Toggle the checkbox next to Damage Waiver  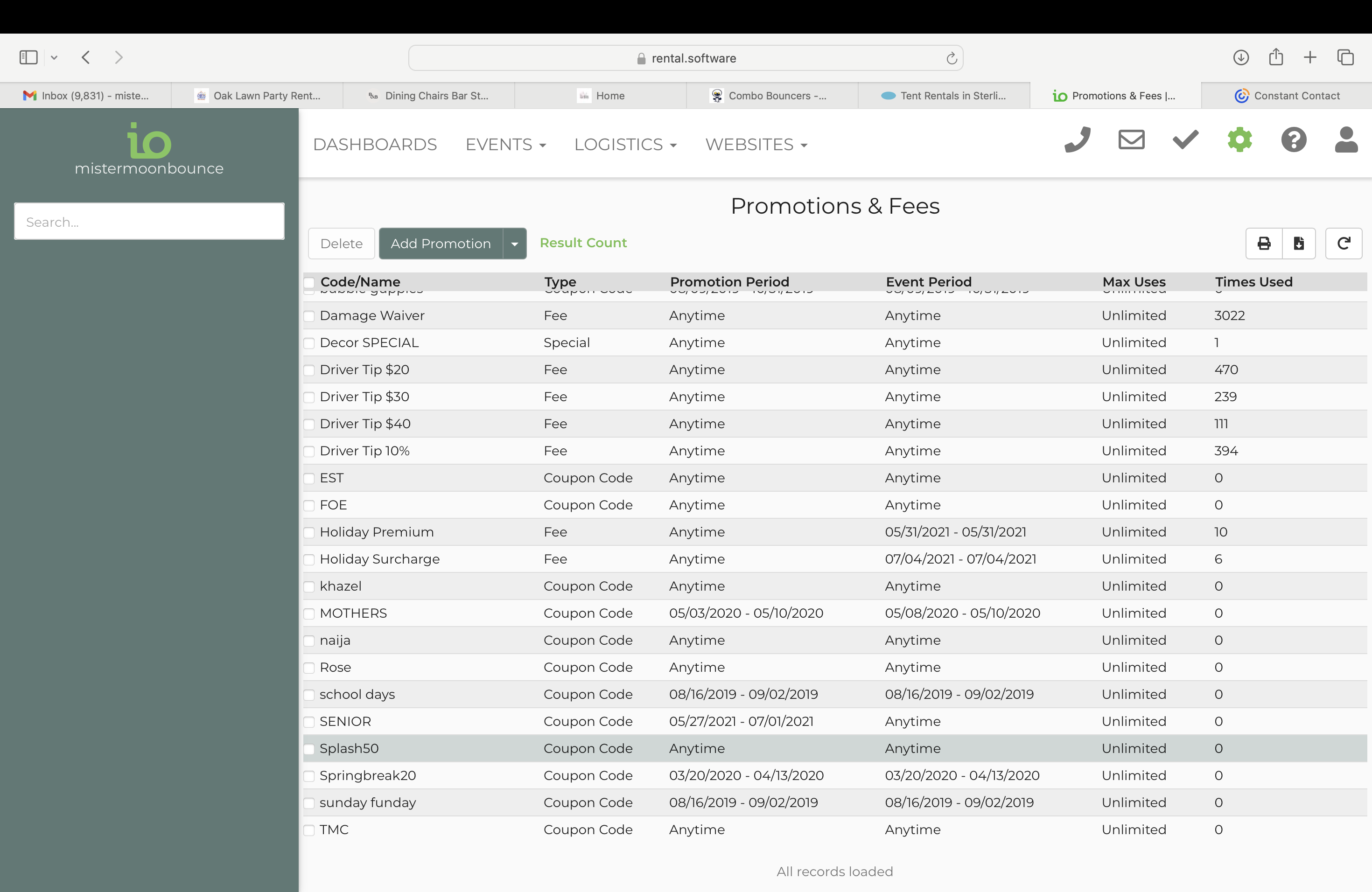click(309, 316)
